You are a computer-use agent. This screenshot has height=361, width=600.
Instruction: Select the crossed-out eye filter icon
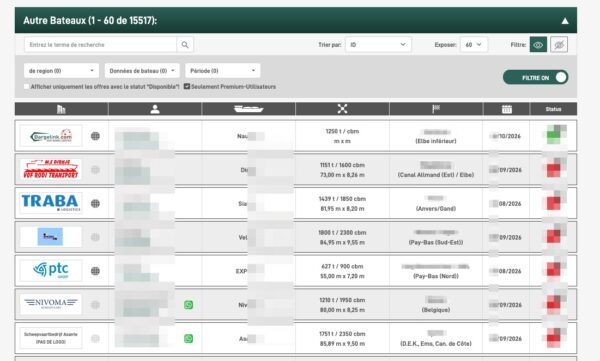[x=559, y=45]
